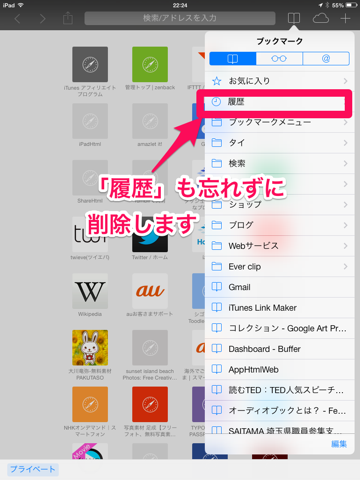360x480 pixels.
Task: Expand 検索 folder chevron
Action: pos(346,163)
